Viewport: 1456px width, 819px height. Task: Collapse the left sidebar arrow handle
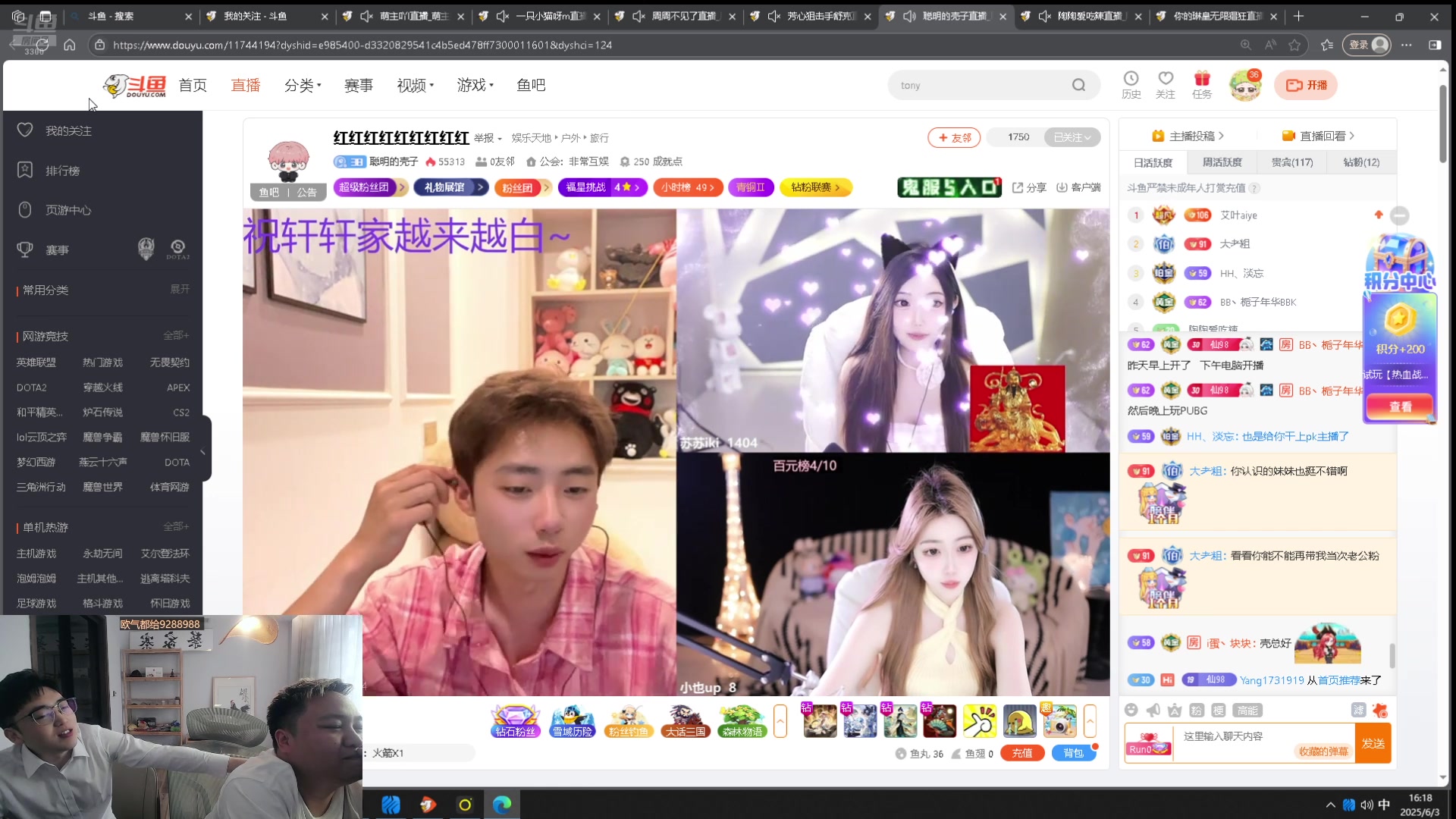tap(203, 452)
